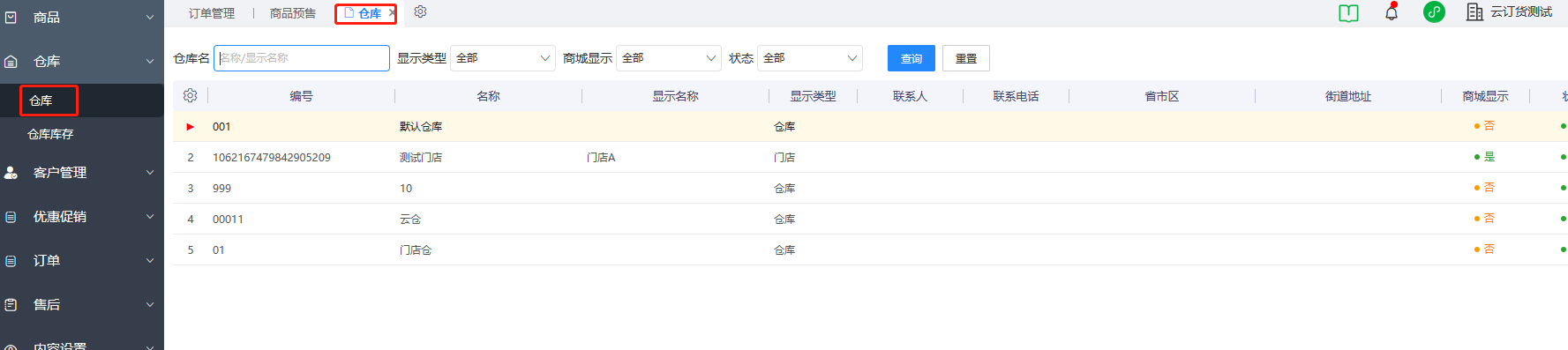Switch to the 商品预售 tab
The width and height of the screenshot is (1568, 350).
pos(293,13)
